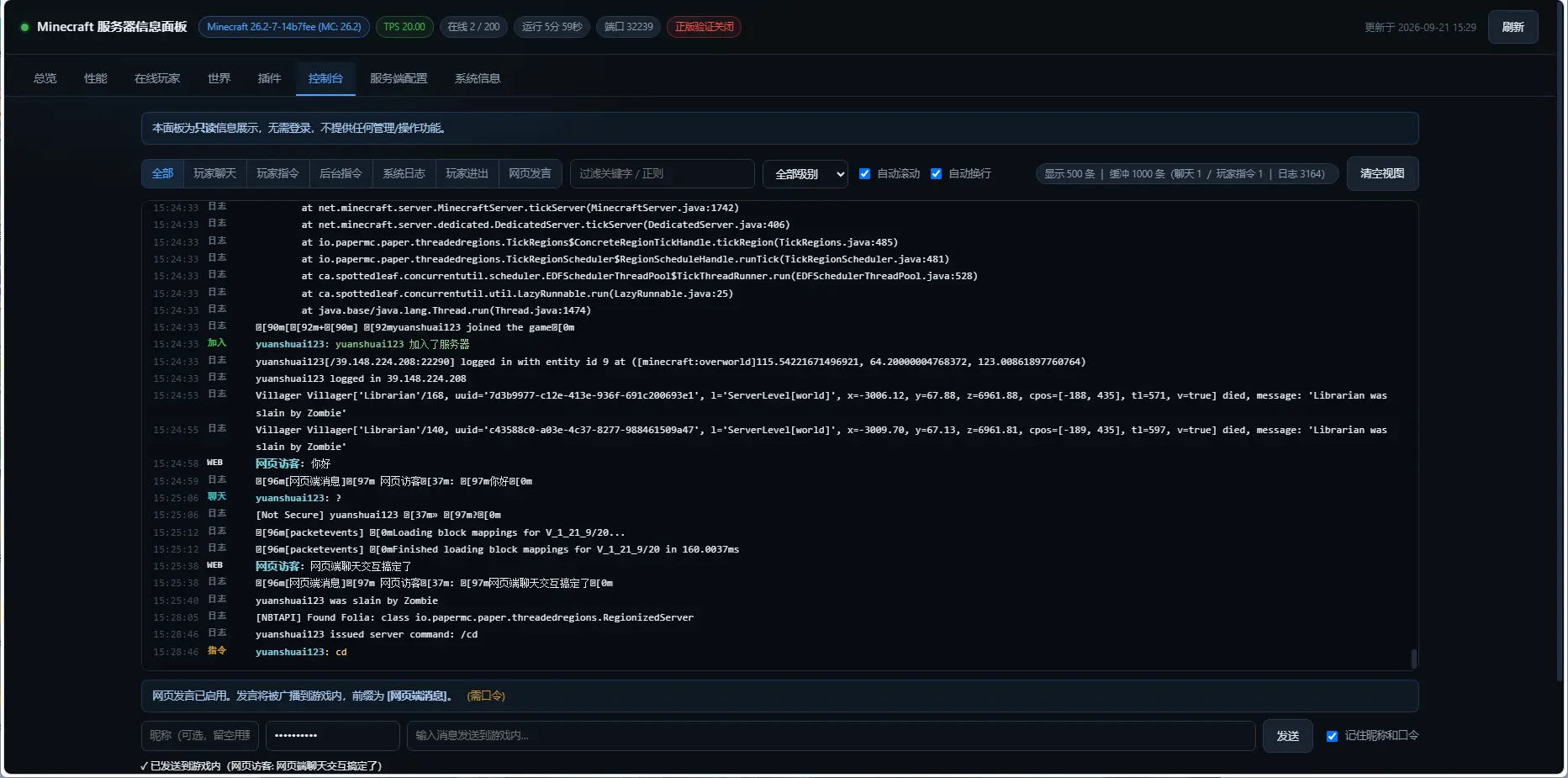
Task: Open the 服务端配置 tab
Action: pos(399,78)
